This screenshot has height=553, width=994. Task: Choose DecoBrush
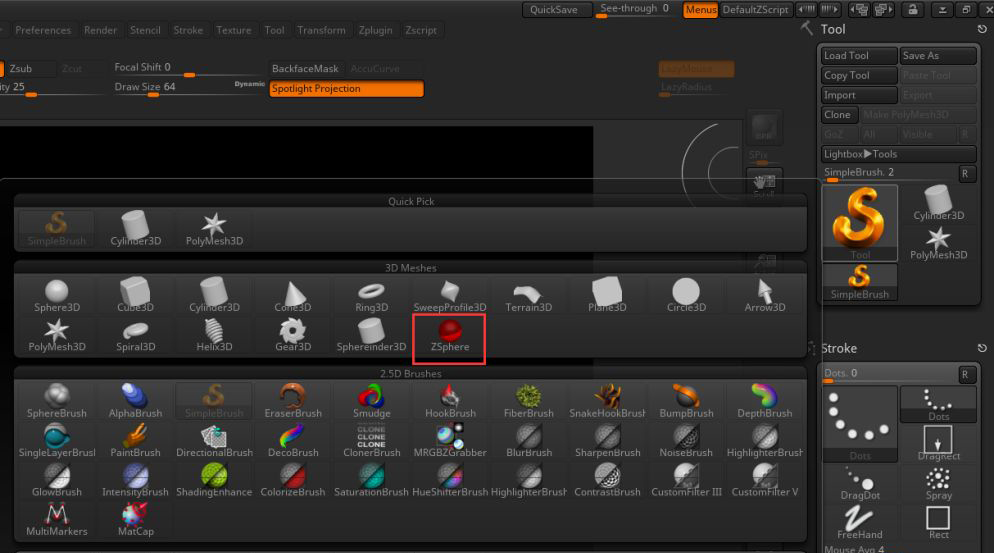coord(293,441)
